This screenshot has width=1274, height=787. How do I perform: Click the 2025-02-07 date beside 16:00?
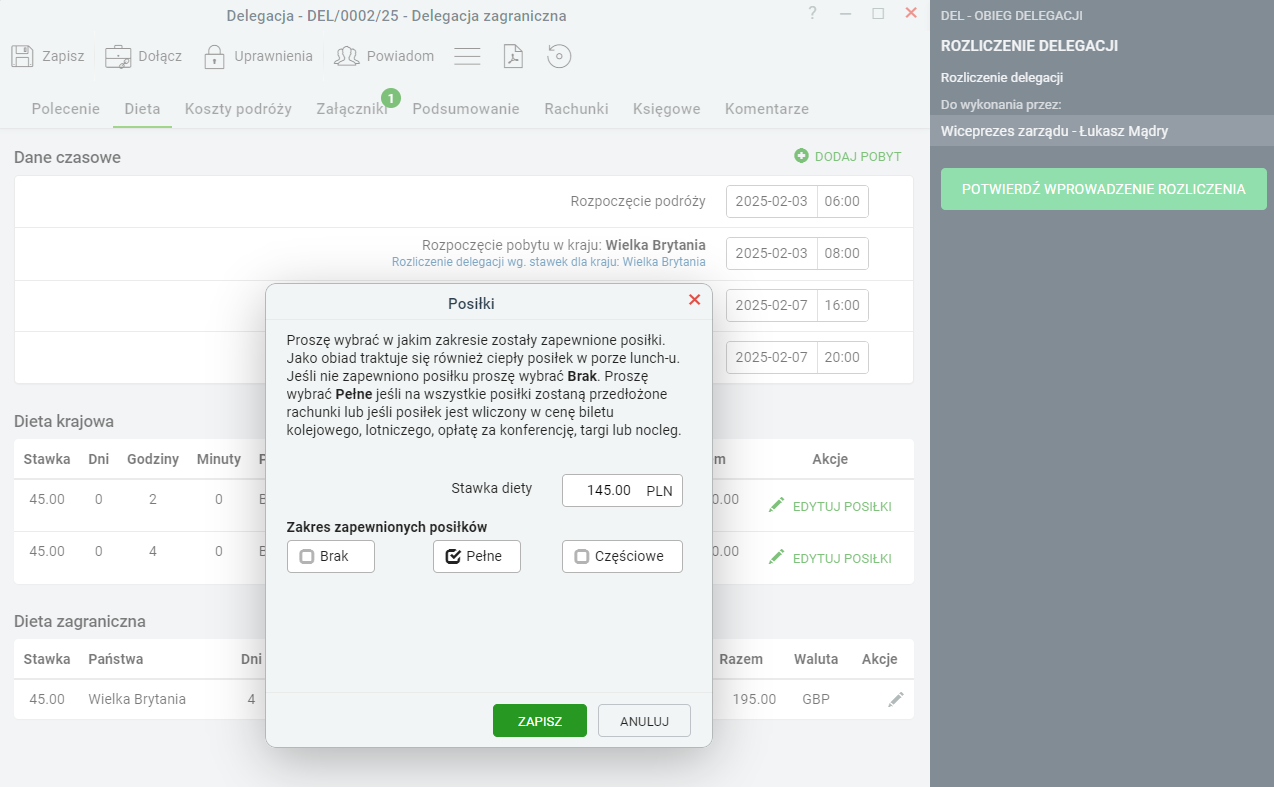(x=771, y=305)
